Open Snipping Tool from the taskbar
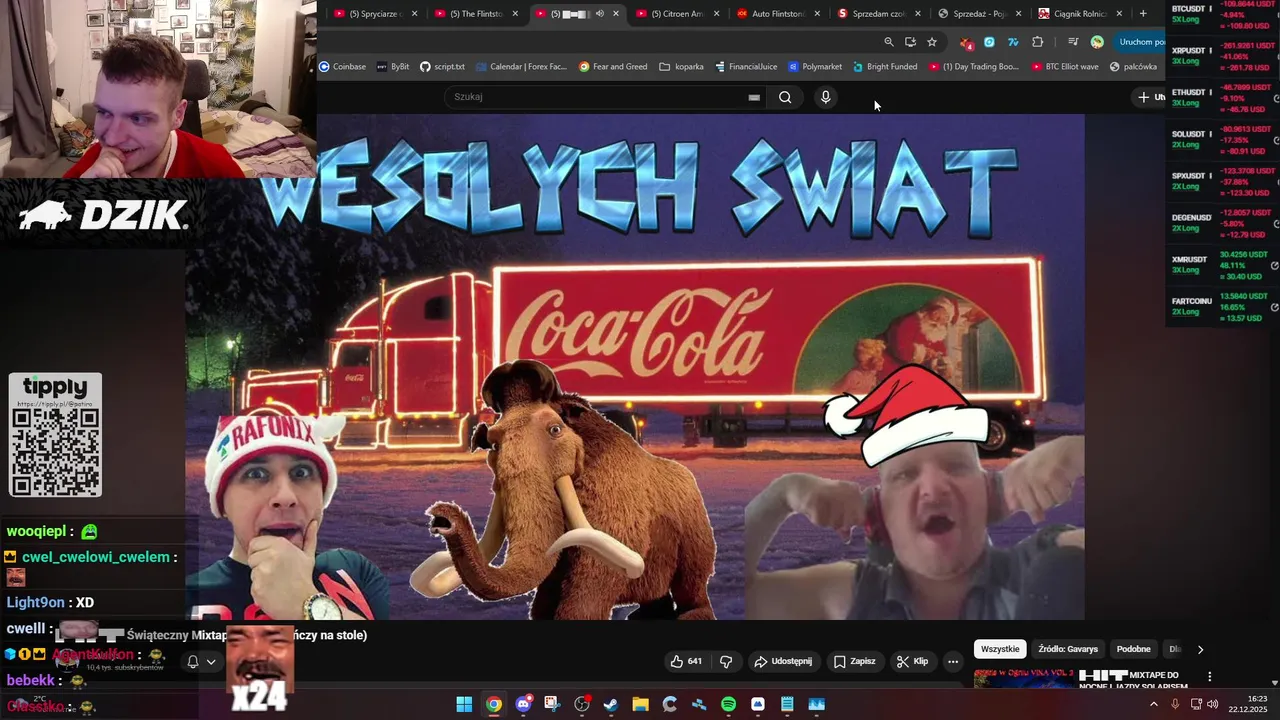This screenshot has width=1280, height=720. 552,704
